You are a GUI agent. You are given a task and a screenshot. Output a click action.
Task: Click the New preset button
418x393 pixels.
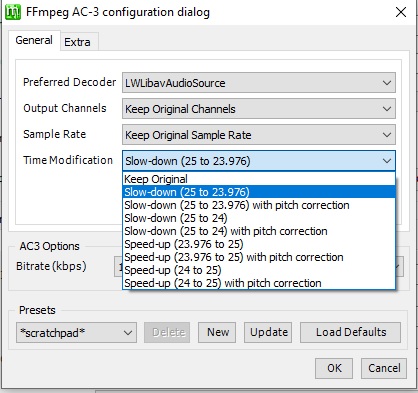pyautogui.click(x=217, y=332)
